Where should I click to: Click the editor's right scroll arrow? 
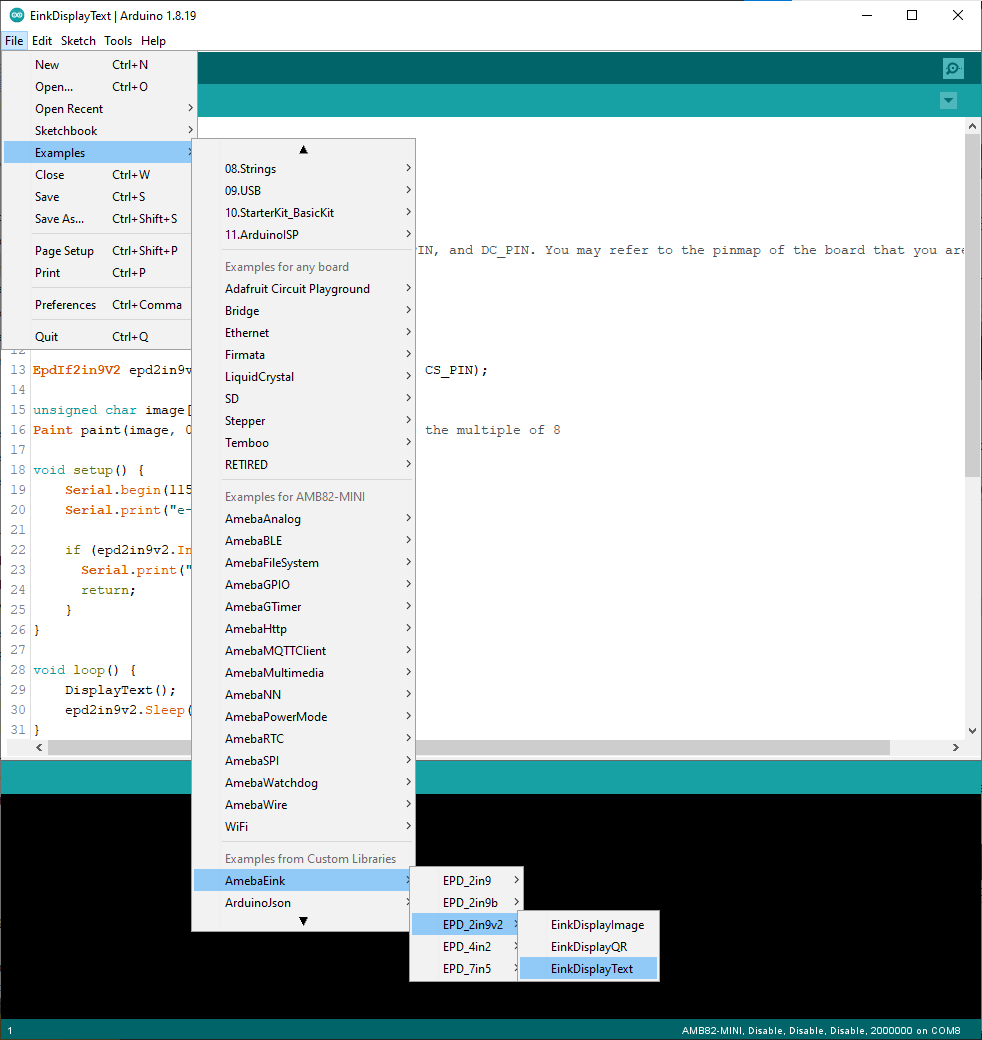click(x=955, y=748)
